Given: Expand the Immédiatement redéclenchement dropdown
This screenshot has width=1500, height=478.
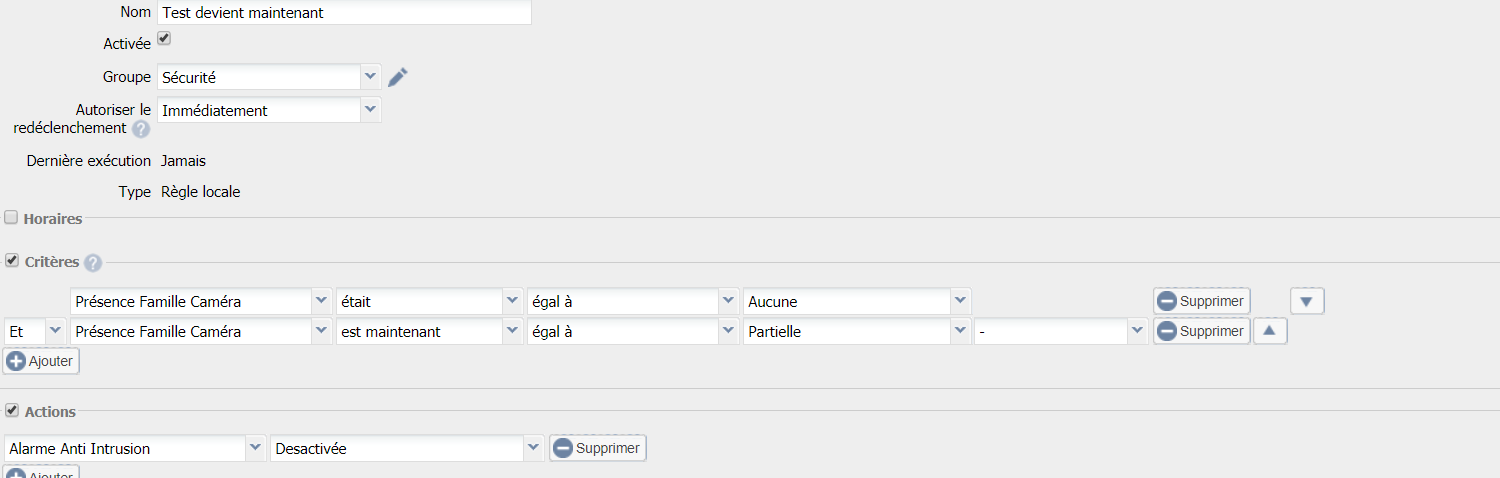Looking at the screenshot, I should tap(269, 110).
